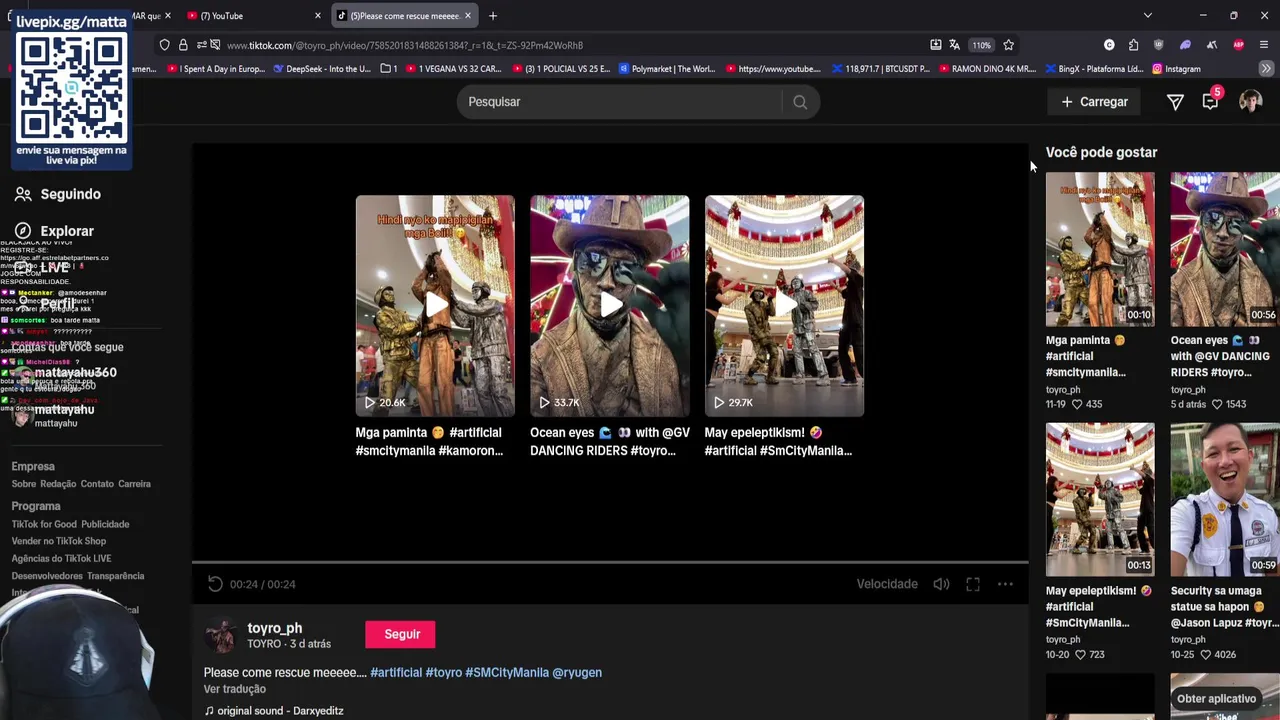1280x720 pixels.
Task: Click the tracking protection shield icon in address bar
Action: click(165, 45)
